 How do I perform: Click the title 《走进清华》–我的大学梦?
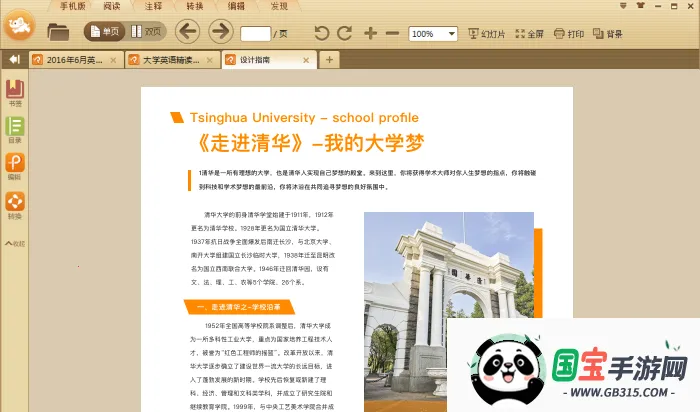[309, 143]
